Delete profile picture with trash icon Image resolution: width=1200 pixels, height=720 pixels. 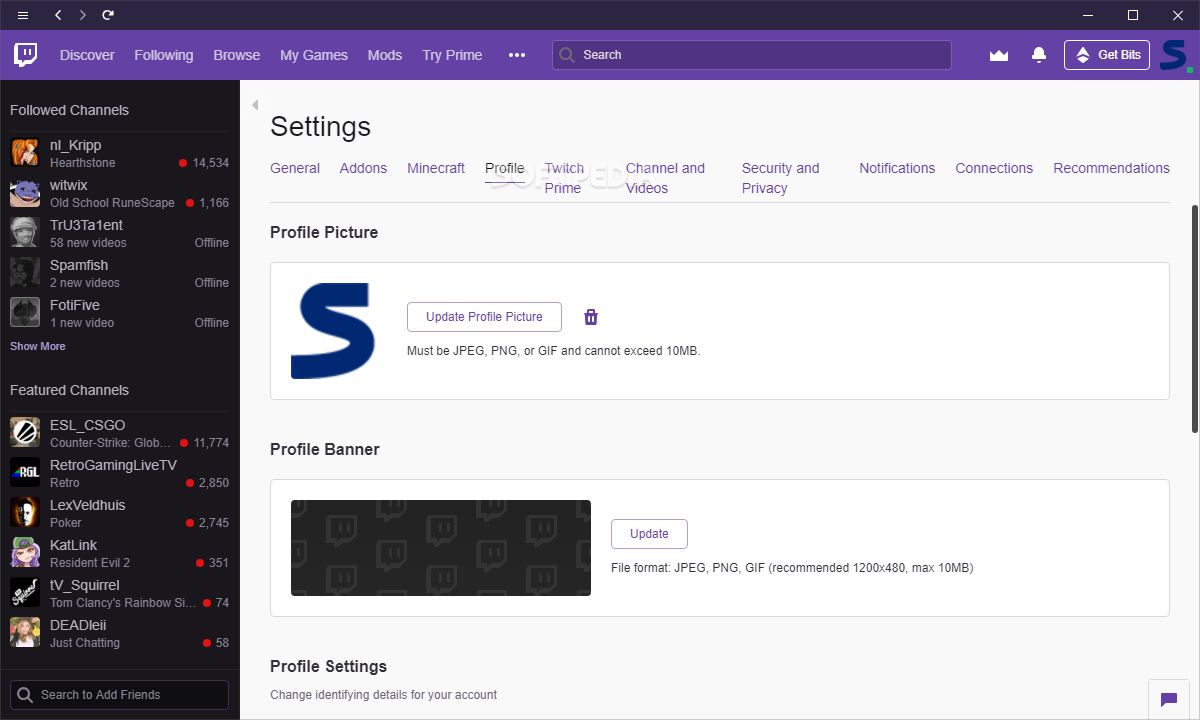point(591,317)
